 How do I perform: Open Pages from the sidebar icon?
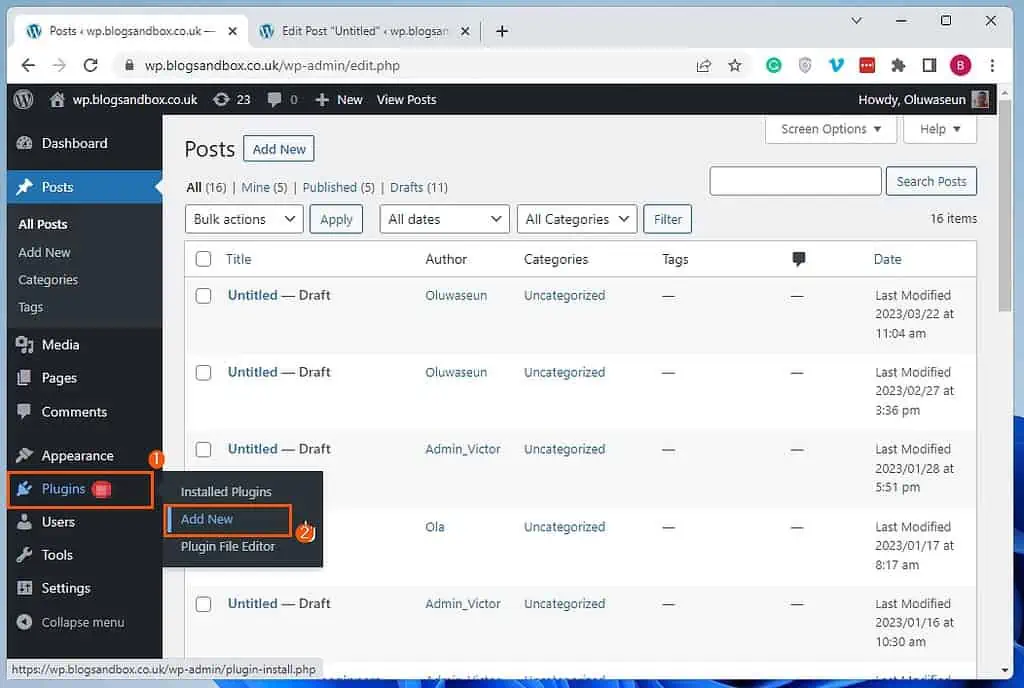coord(24,378)
